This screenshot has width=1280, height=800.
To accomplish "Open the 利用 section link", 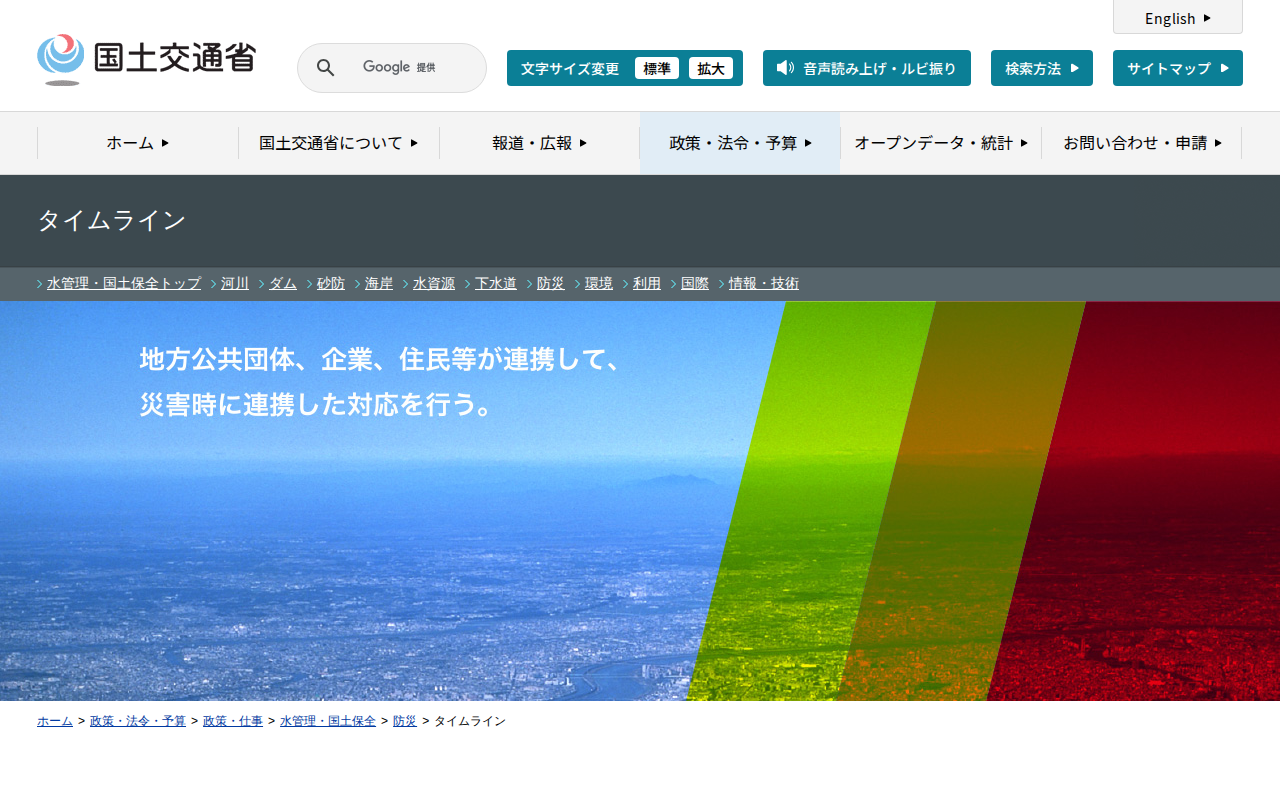I will pos(647,284).
